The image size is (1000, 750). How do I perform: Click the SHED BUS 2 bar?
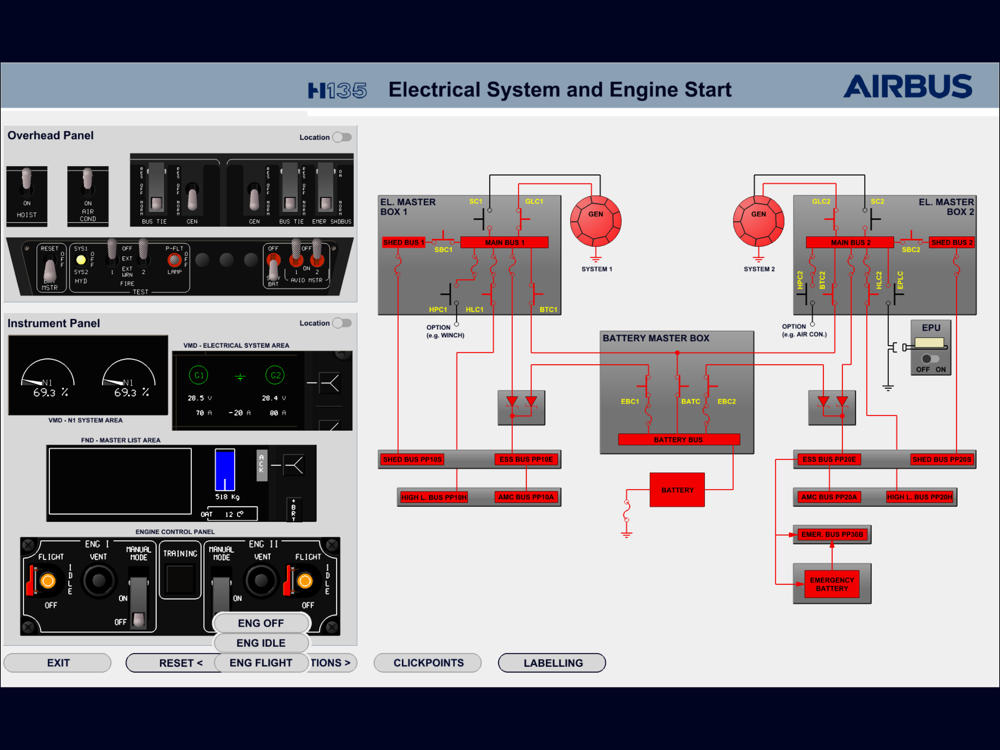tap(952, 242)
